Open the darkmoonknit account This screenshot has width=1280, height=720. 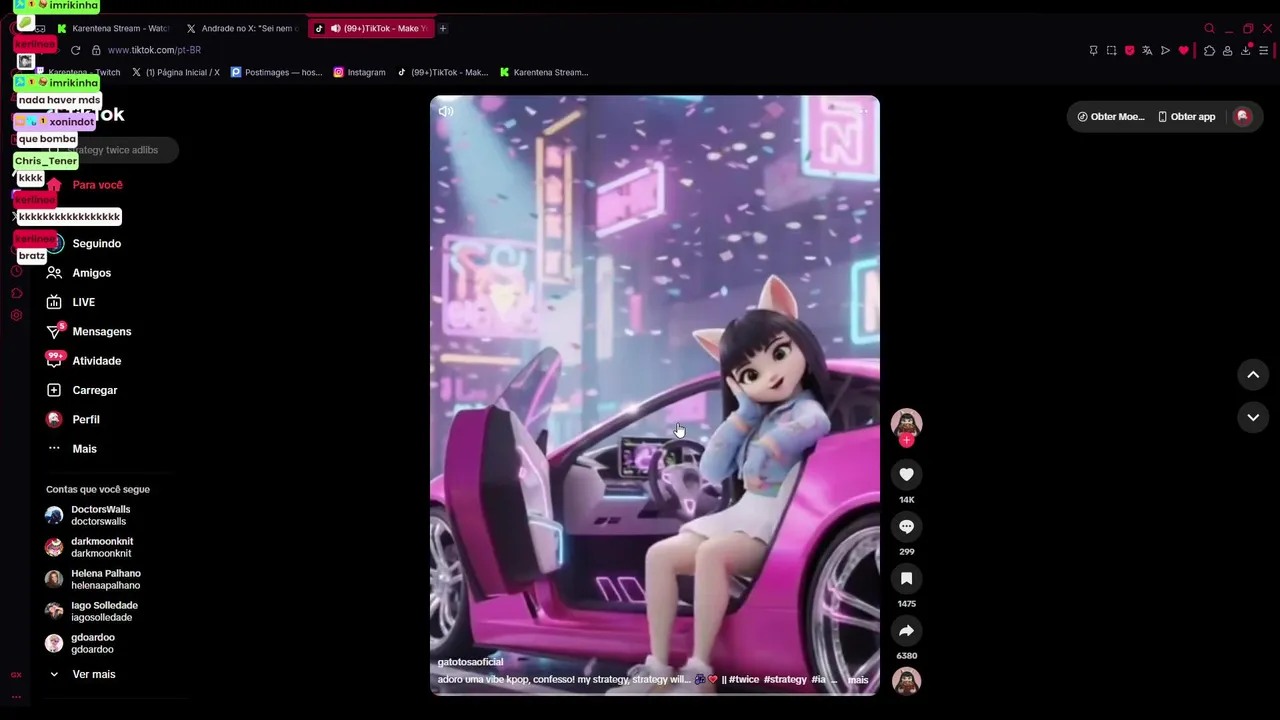tap(100, 547)
